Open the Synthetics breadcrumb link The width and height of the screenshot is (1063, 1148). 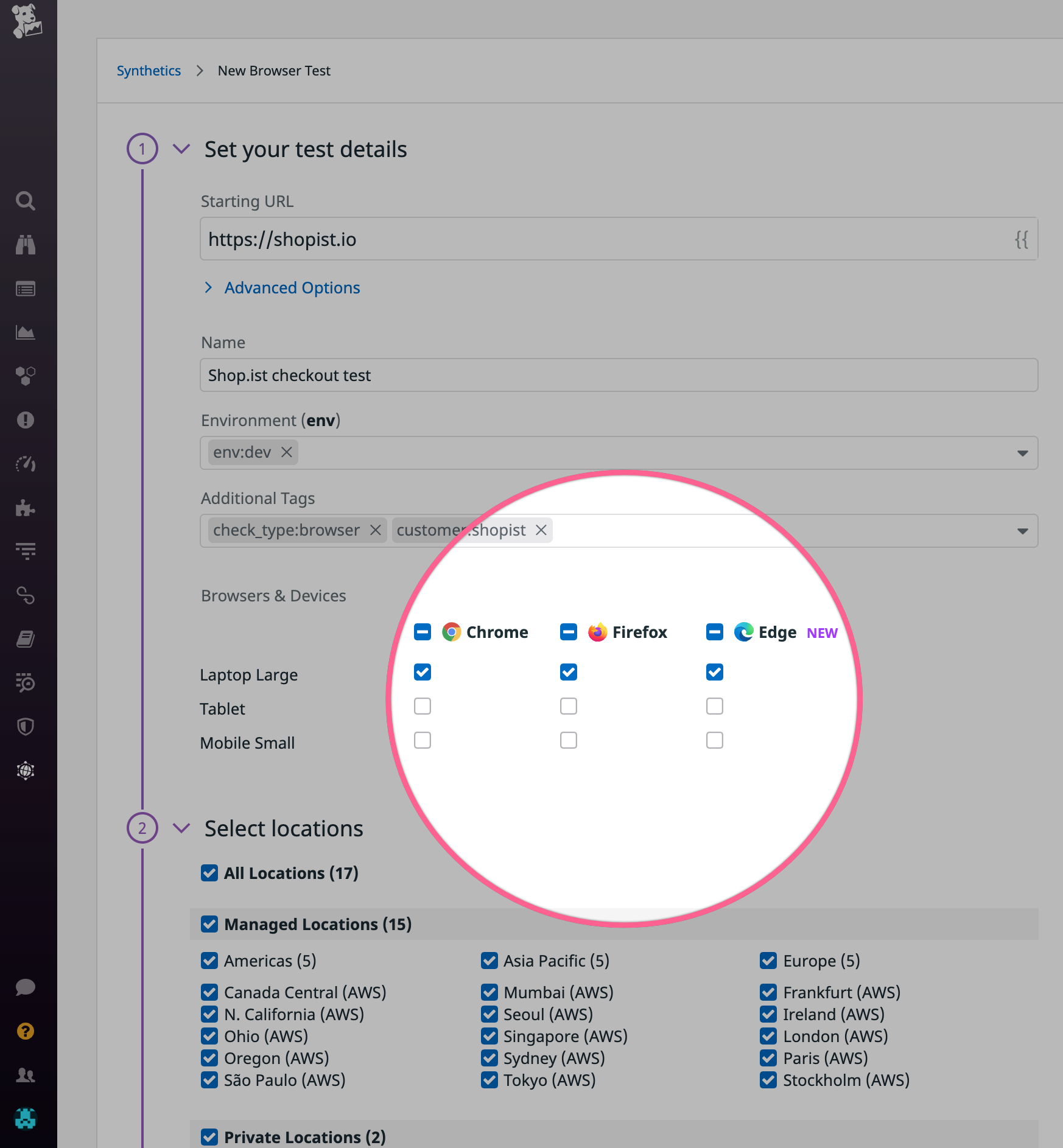point(149,71)
